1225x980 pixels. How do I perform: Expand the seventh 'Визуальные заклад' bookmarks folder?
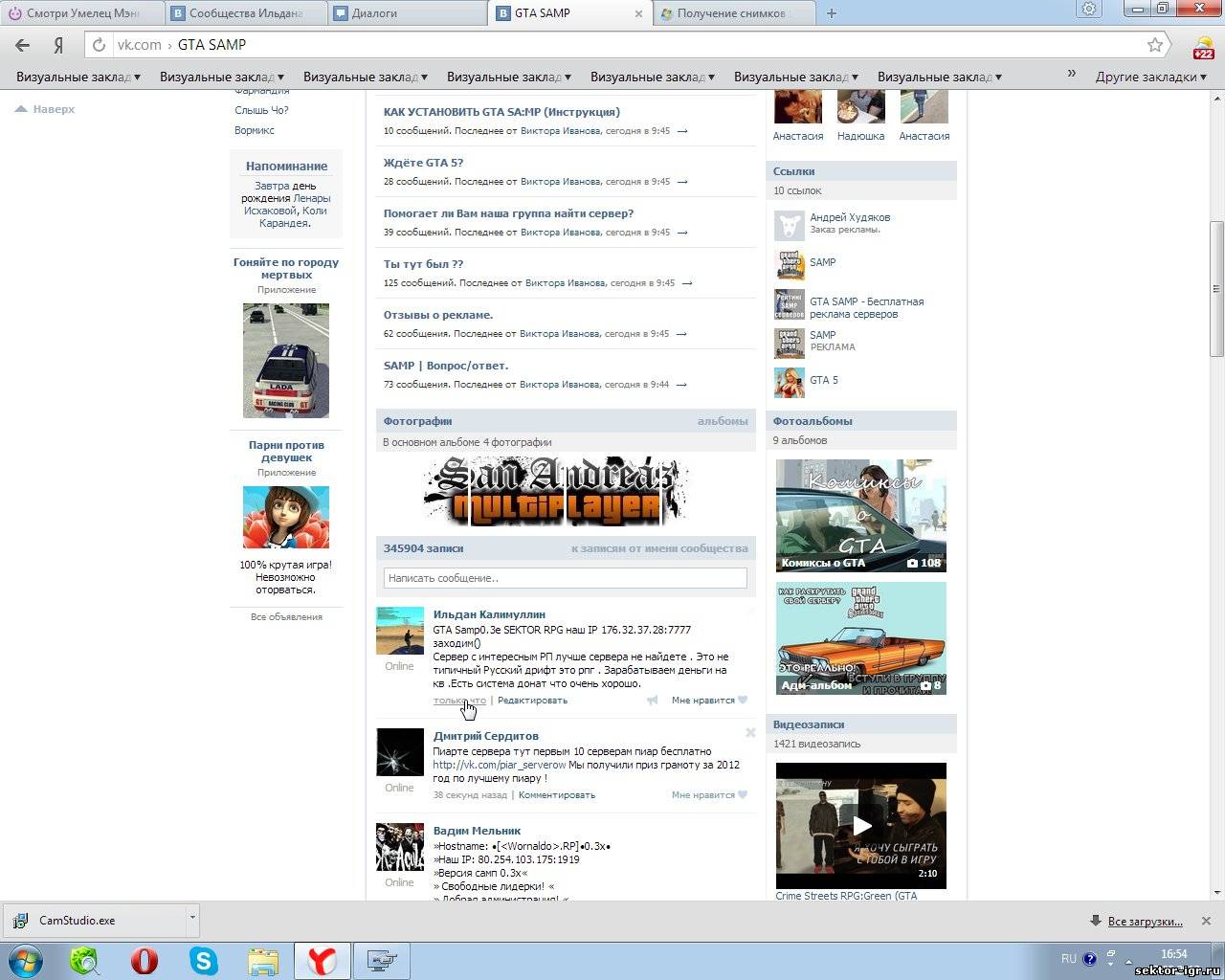tap(940, 77)
